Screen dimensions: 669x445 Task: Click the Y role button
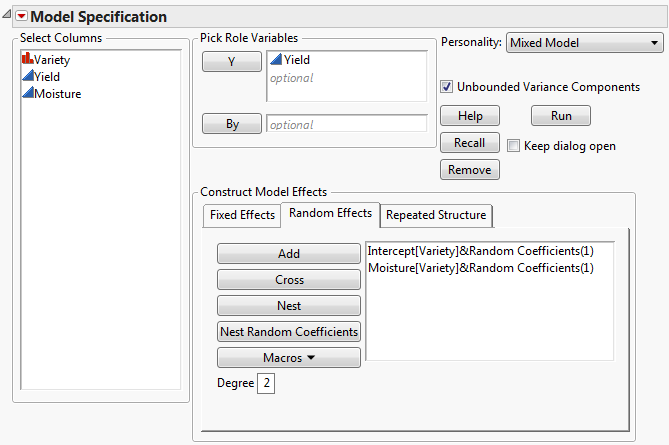(x=231, y=61)
